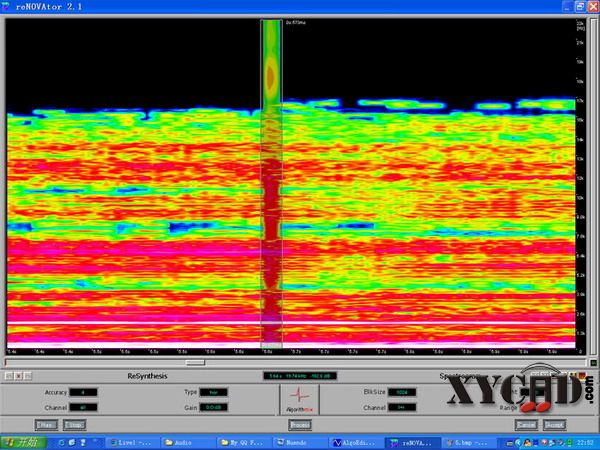Image resolution: width=600 pixels, height=450 pixels.
Task: Open the ReSynthesis Channel value field
Action: (83, 408)
